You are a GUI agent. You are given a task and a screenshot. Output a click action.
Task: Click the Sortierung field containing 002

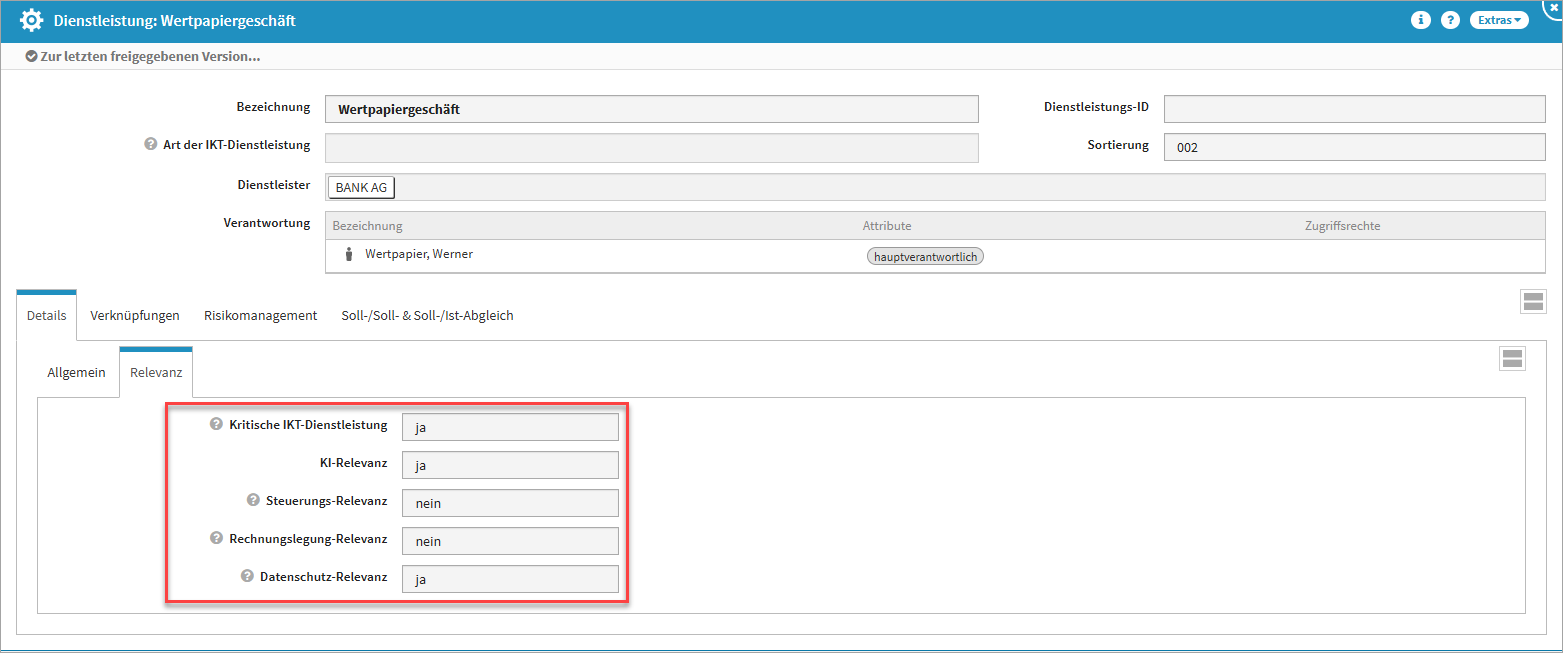pyautogui.click(x=1354, y=147)
